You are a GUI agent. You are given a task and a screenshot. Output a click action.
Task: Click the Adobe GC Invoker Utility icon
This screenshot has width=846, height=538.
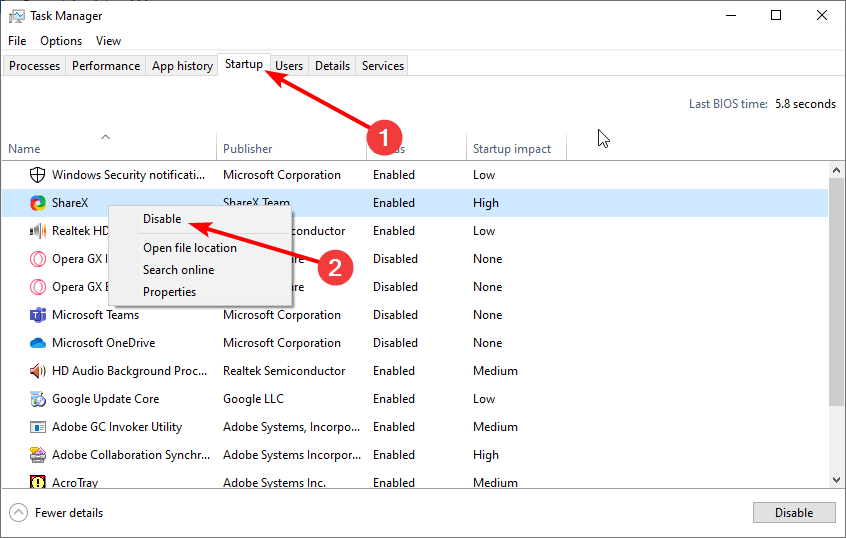38,427
